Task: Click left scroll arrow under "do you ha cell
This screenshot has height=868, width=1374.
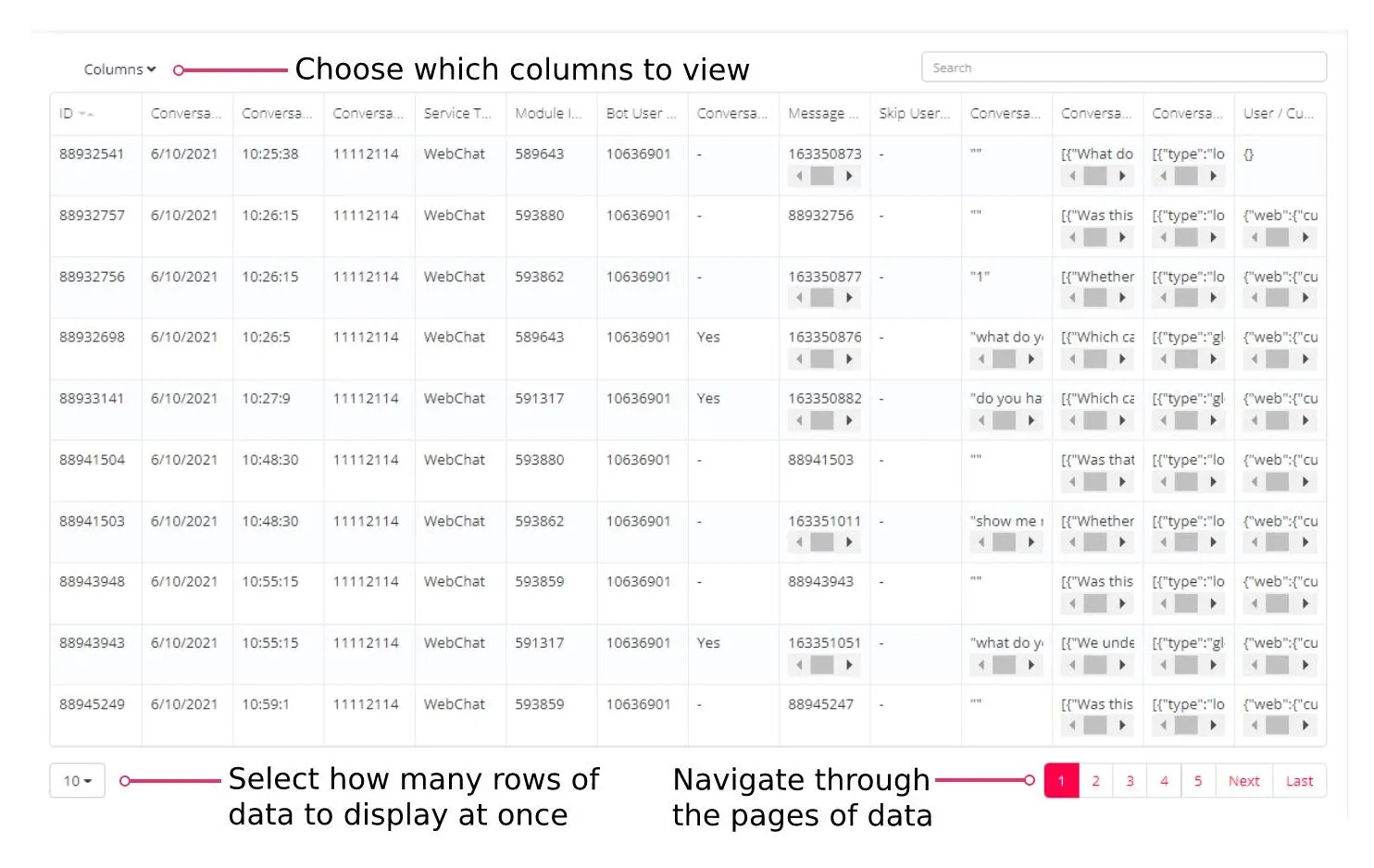Action: 981,420
